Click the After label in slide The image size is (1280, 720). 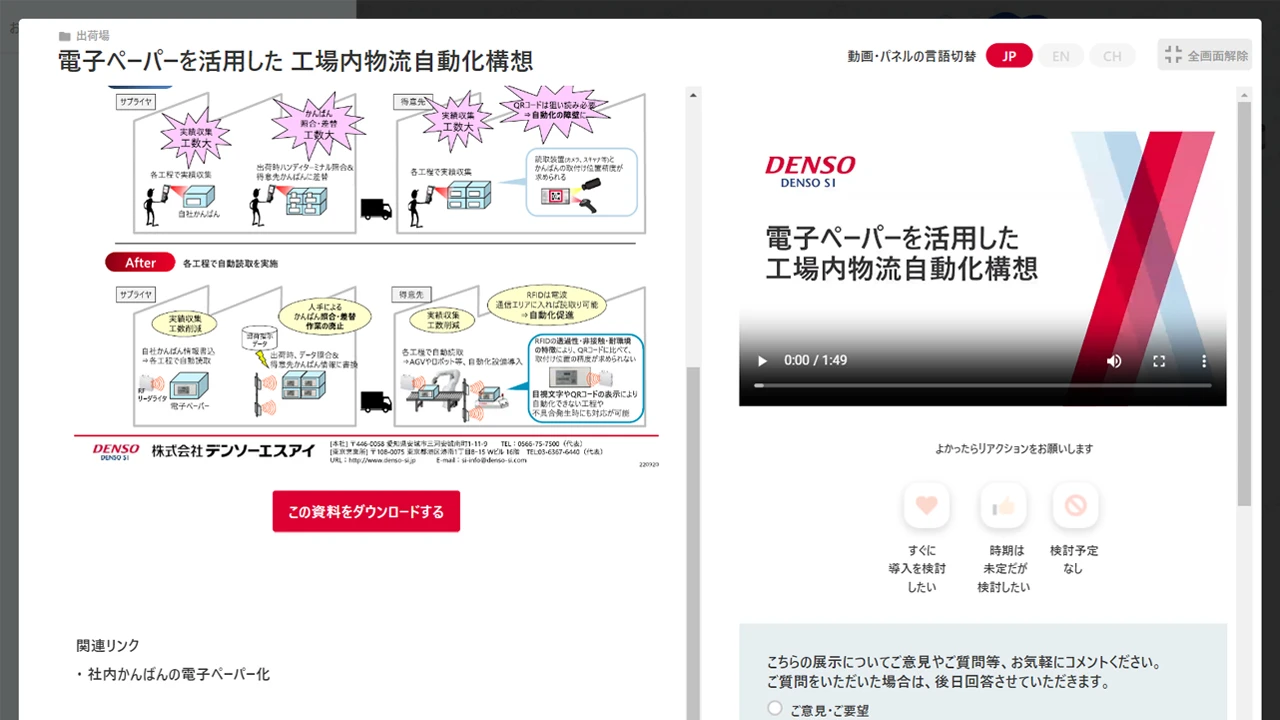coord(140,262)
